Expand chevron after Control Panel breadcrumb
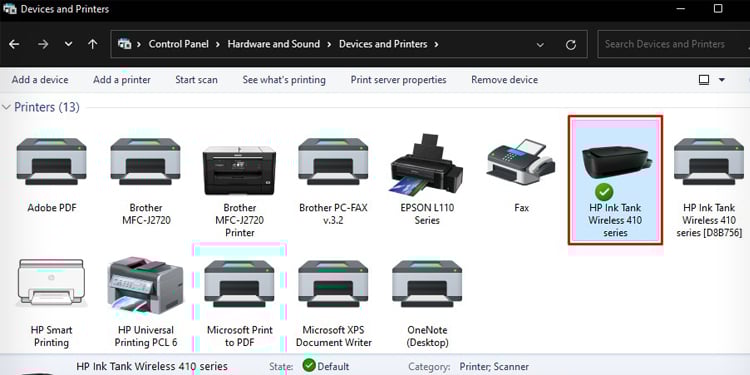This screenshot has width=750, height=375. click(218, 44)
